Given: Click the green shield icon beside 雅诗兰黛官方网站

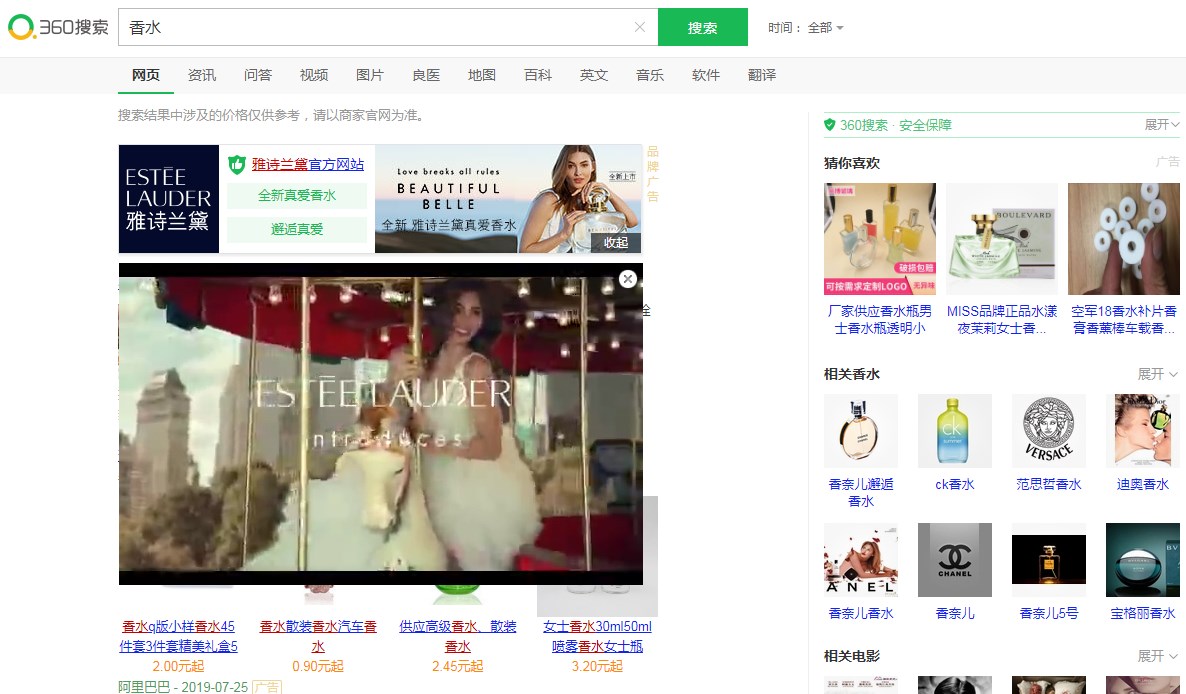Looking at the screenshot, I should (x=237, y=164).
